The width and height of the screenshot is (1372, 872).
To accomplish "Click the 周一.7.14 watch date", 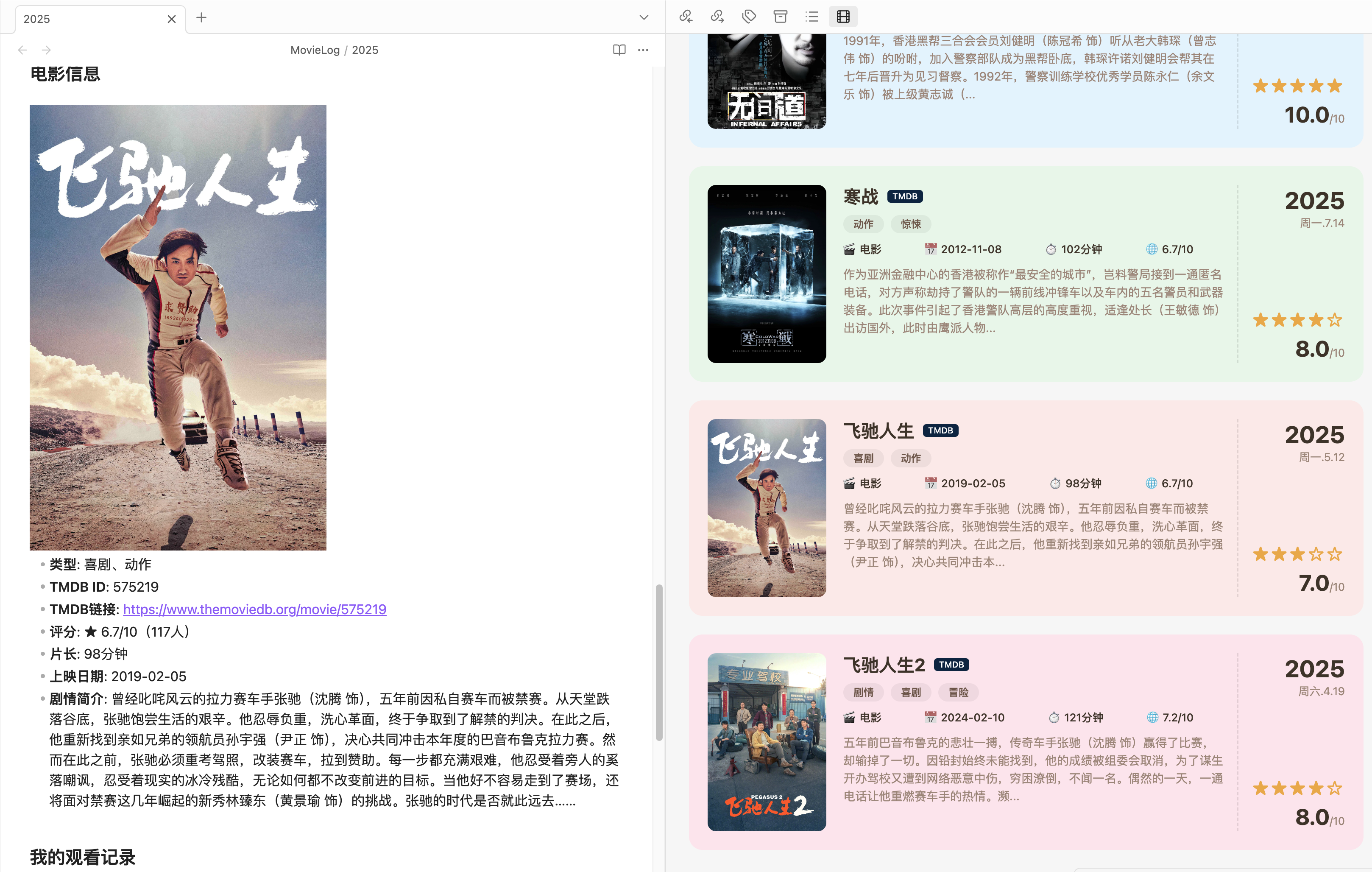I will point(1322,223).
